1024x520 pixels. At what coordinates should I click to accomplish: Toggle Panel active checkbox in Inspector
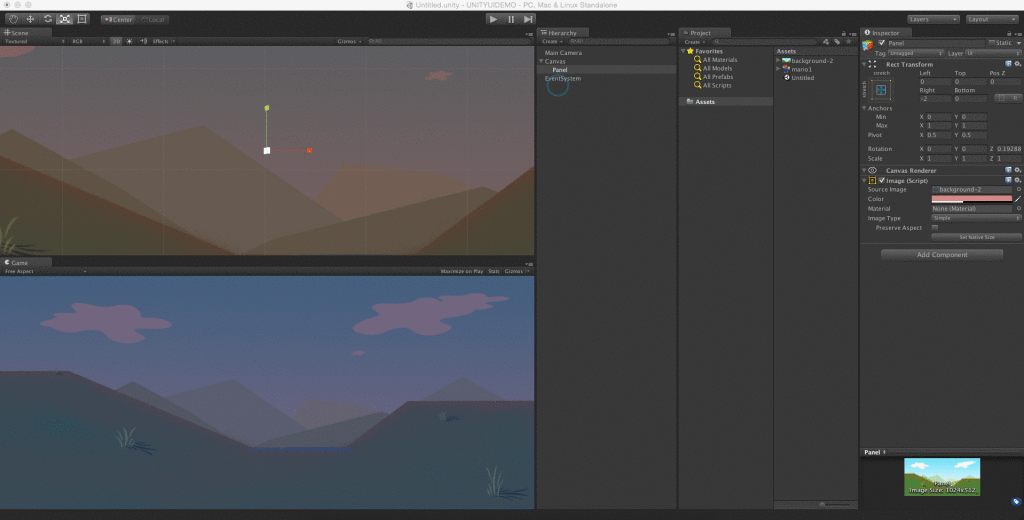[882, 43]
